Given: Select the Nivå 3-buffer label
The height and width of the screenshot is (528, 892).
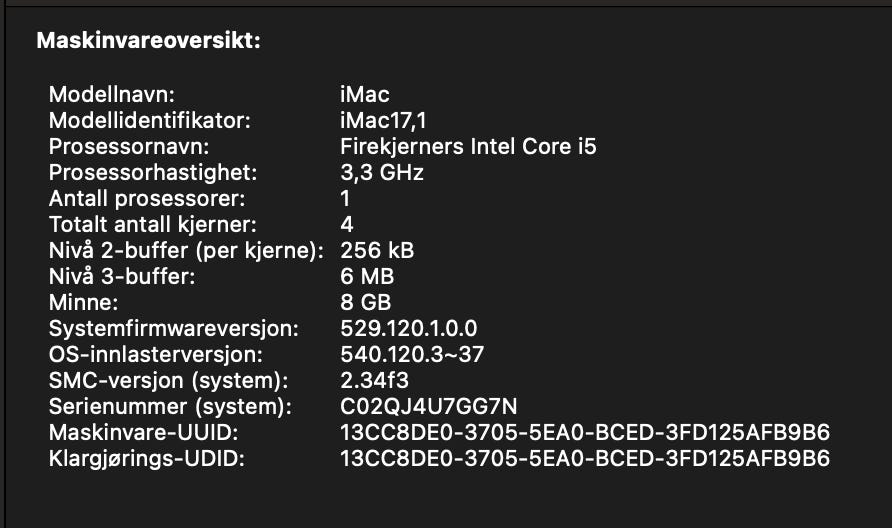Looking at the screenshot, I should tap(122, 276).
